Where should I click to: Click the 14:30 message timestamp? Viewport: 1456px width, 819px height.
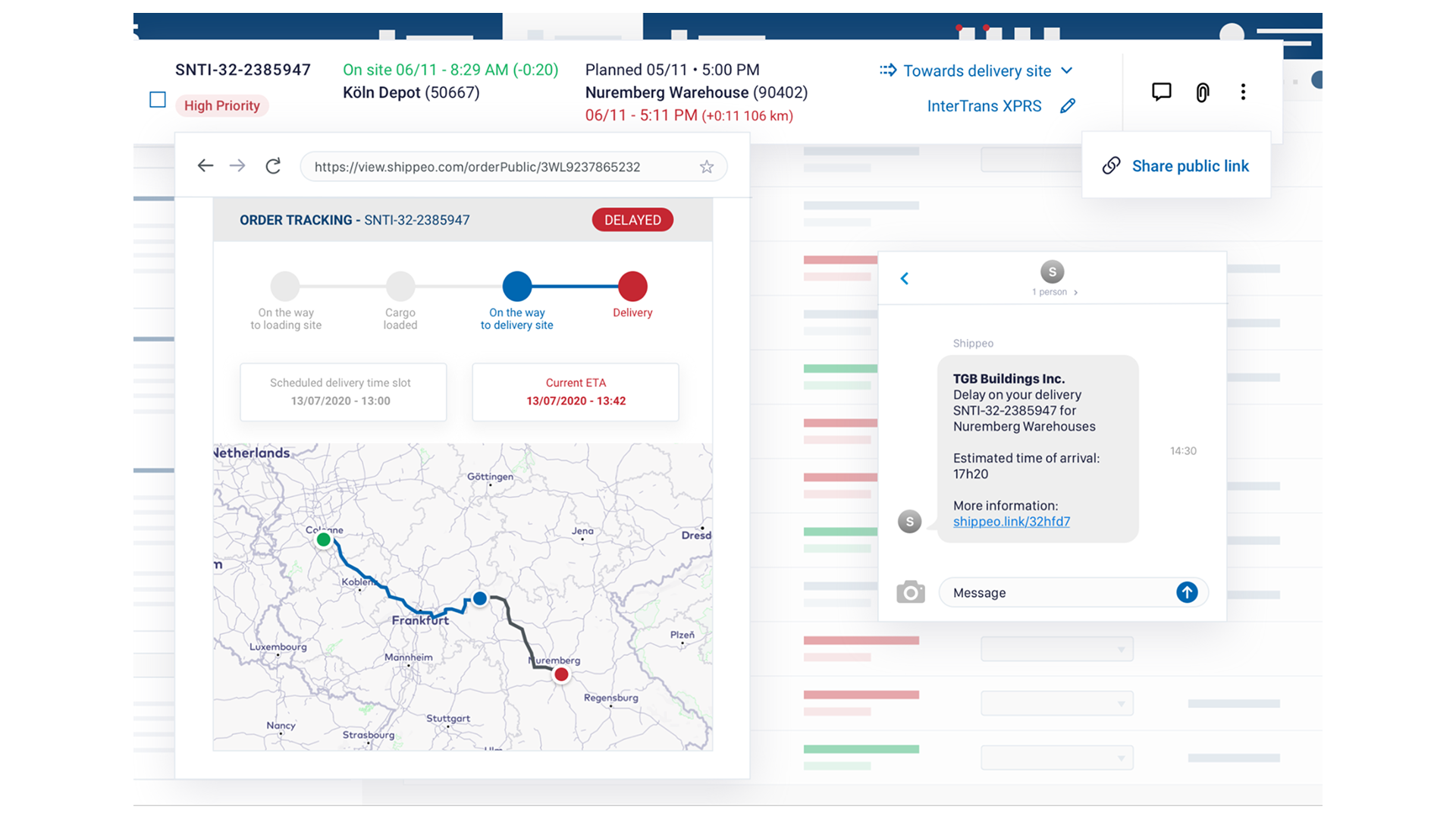click(x=1183, y=450)
